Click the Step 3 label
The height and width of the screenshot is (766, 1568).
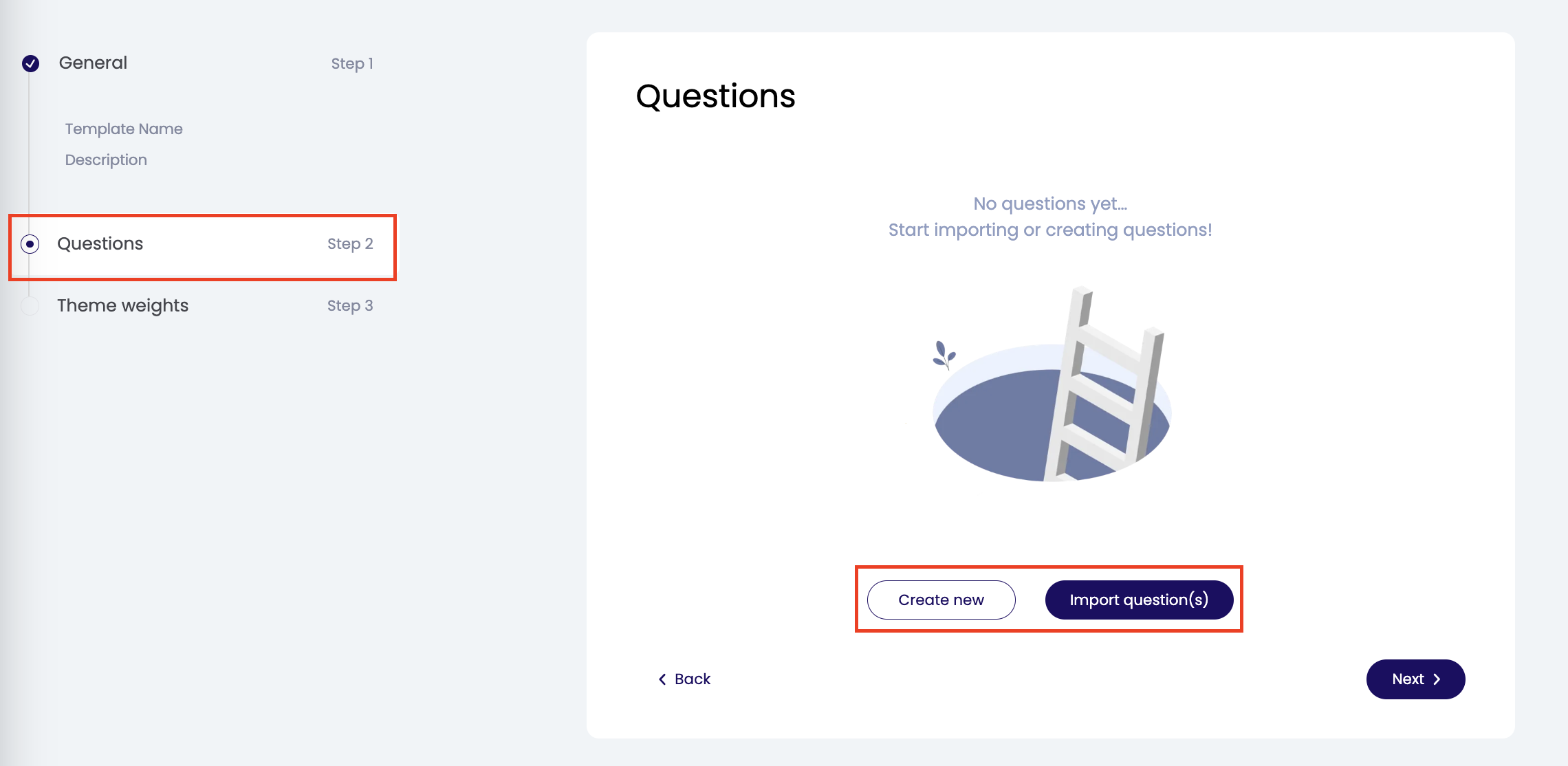coord(350,305)
